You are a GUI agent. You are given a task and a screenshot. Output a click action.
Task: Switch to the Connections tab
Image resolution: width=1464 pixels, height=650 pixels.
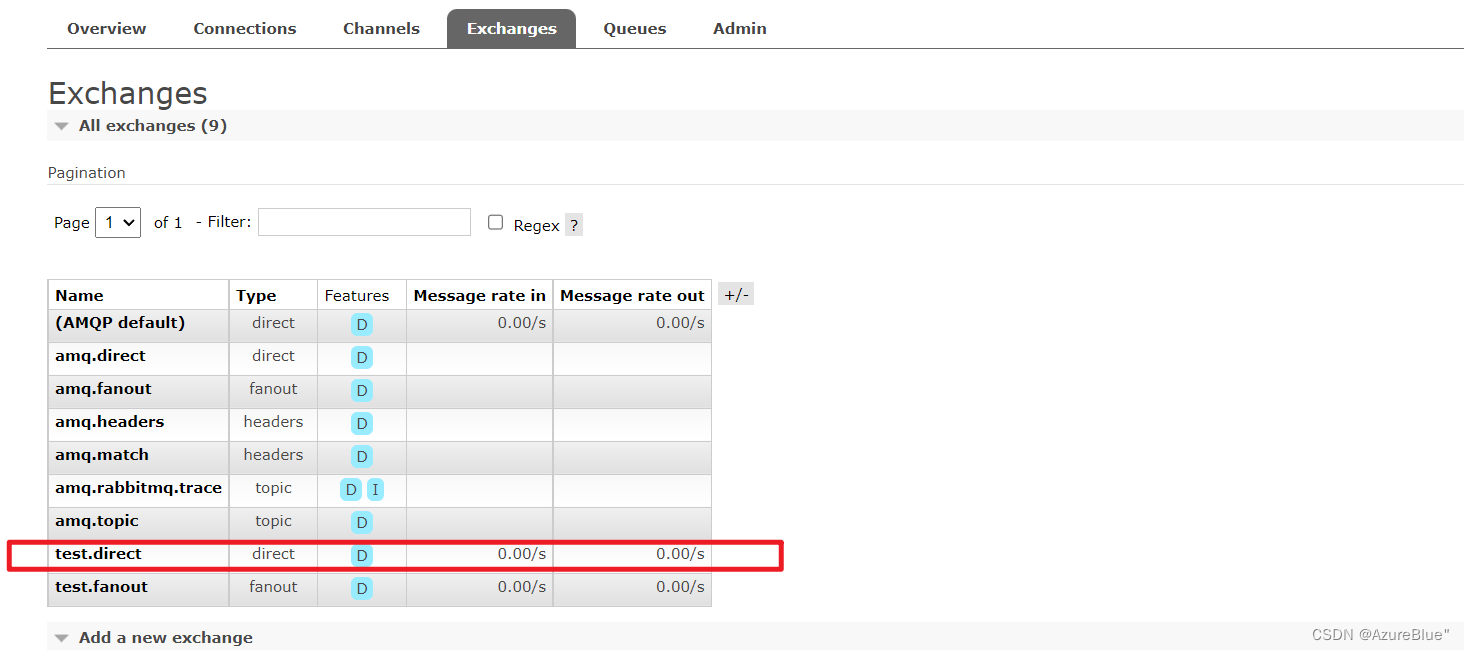pos(245,28)
